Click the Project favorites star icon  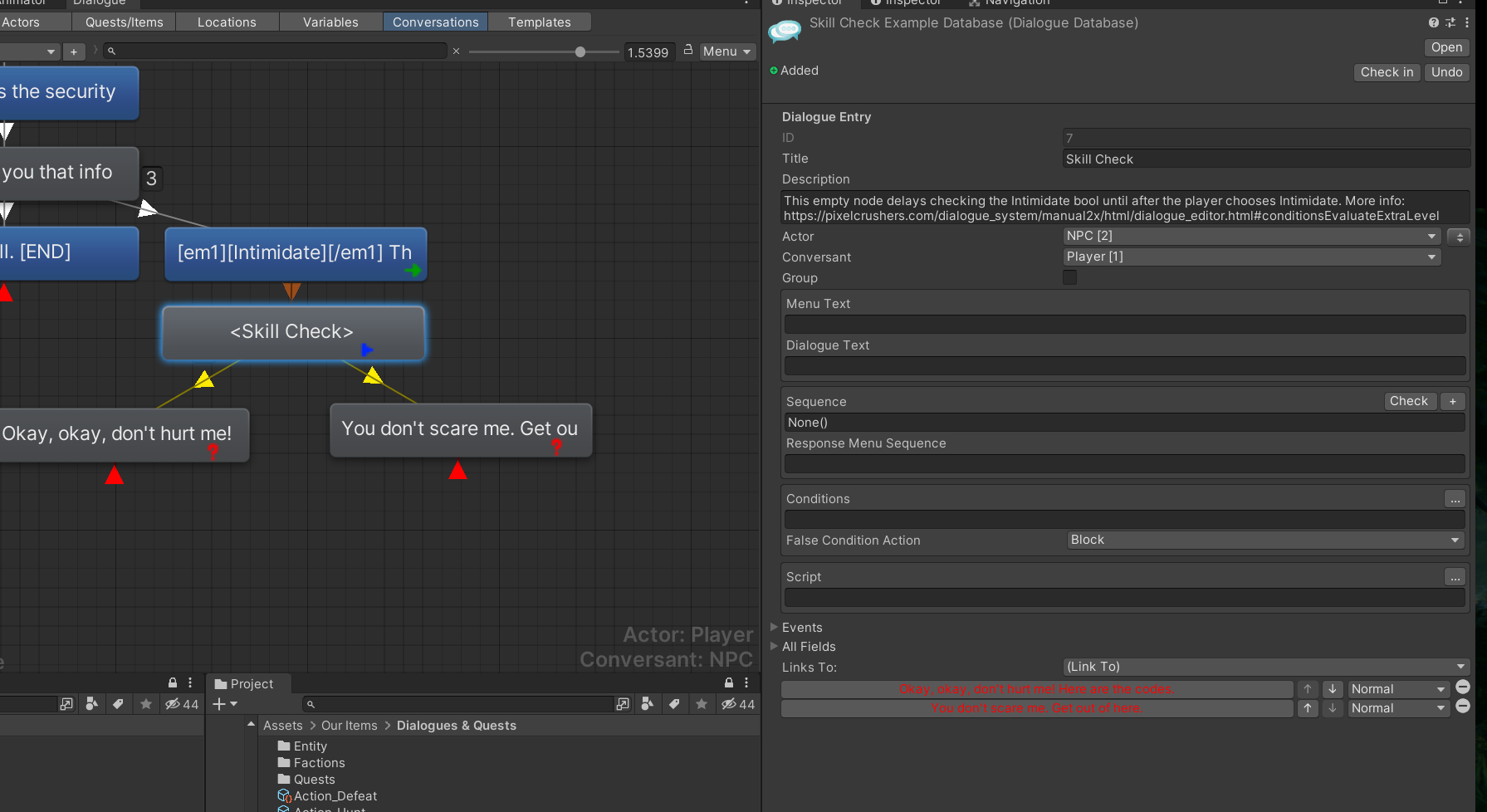click(x=702, y=704)
